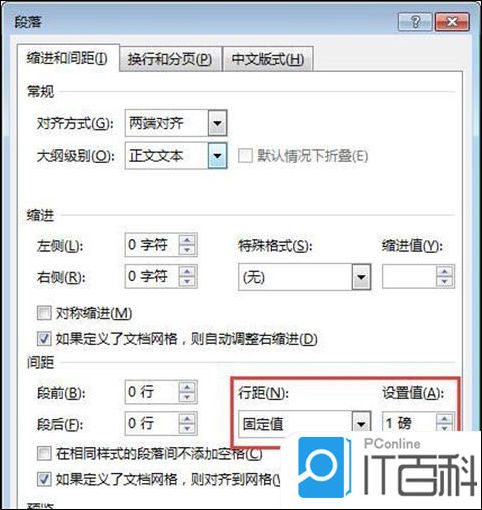Toggle the 对齐到网格 snap to grid checkbox

44,479
